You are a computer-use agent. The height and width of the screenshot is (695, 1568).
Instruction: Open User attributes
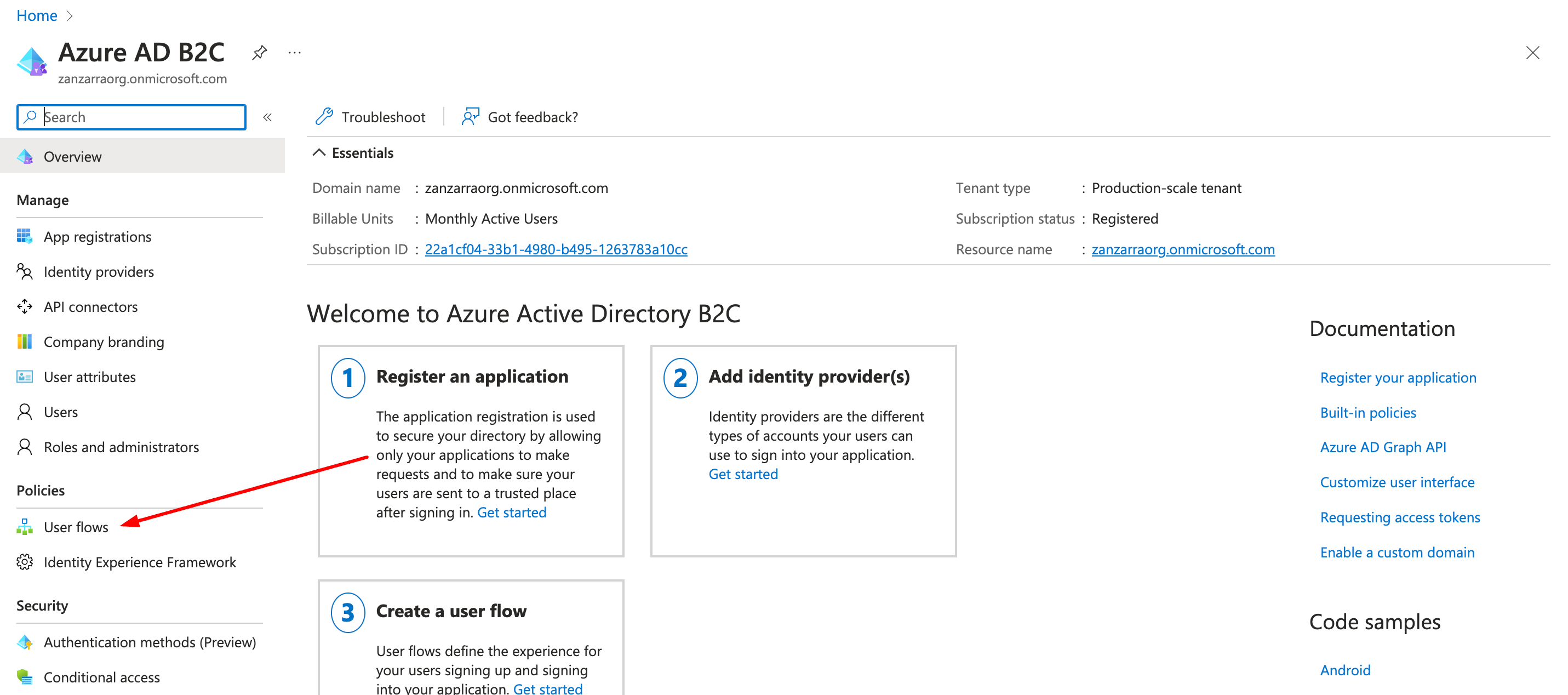click(x=89, y=377)
